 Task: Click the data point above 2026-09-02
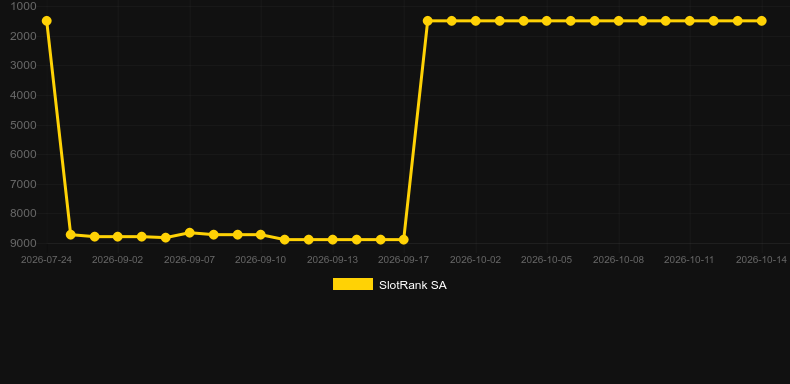click(x=118, y=236)
